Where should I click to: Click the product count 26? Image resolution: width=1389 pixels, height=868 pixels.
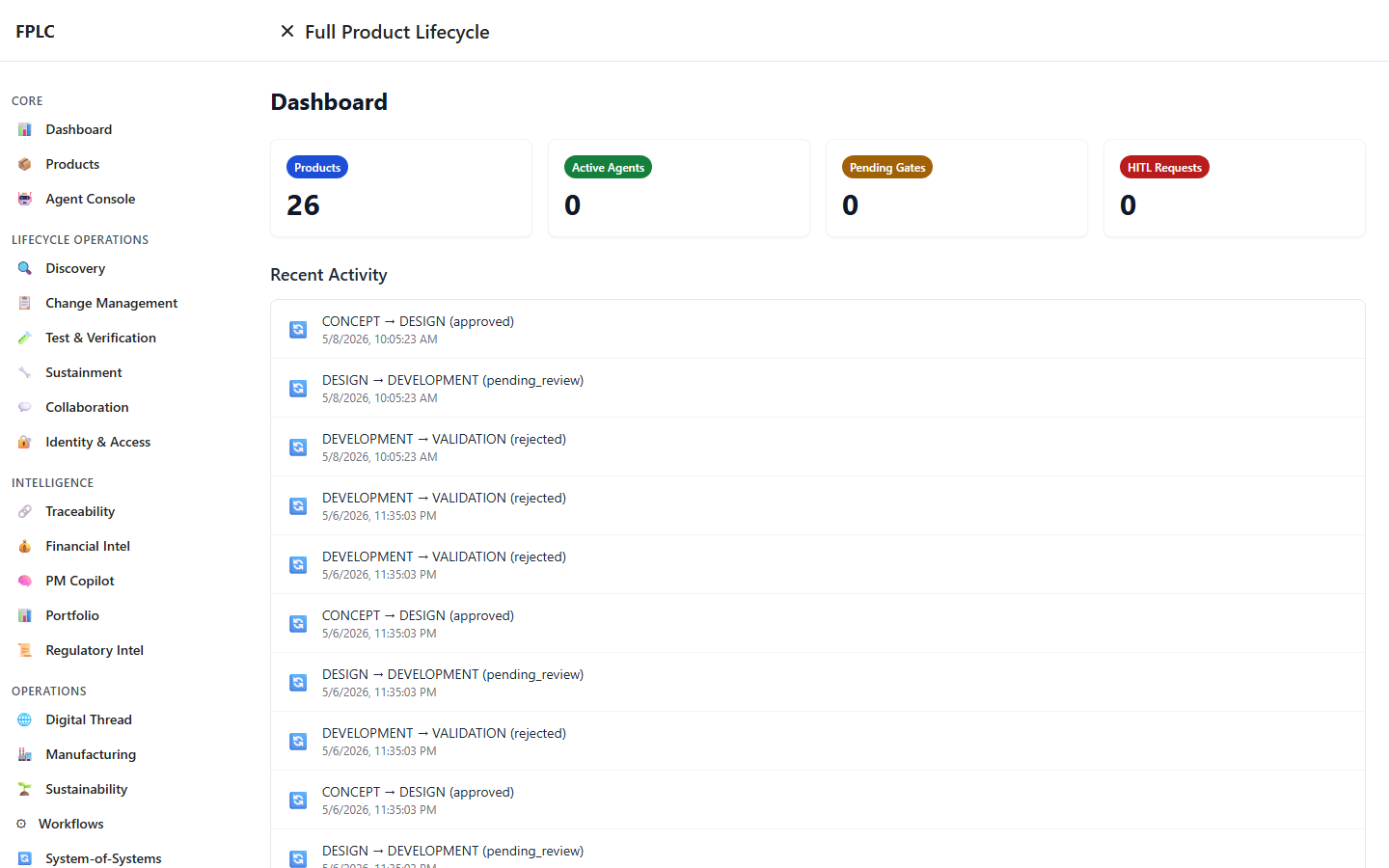tap(303, 205)
